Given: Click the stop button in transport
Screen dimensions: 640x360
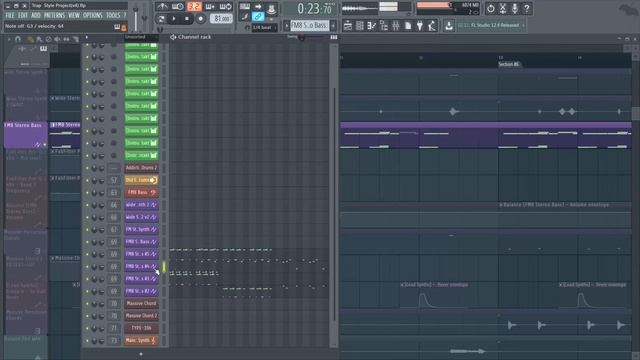Looking at the screenshot, I should 187,18.
